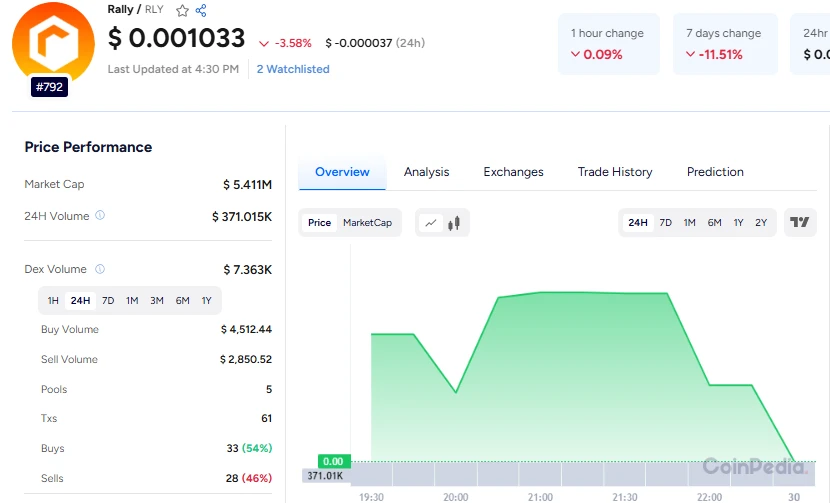Set chart range to 1Y
Screen dimensions: 830x503
[738, 223]
